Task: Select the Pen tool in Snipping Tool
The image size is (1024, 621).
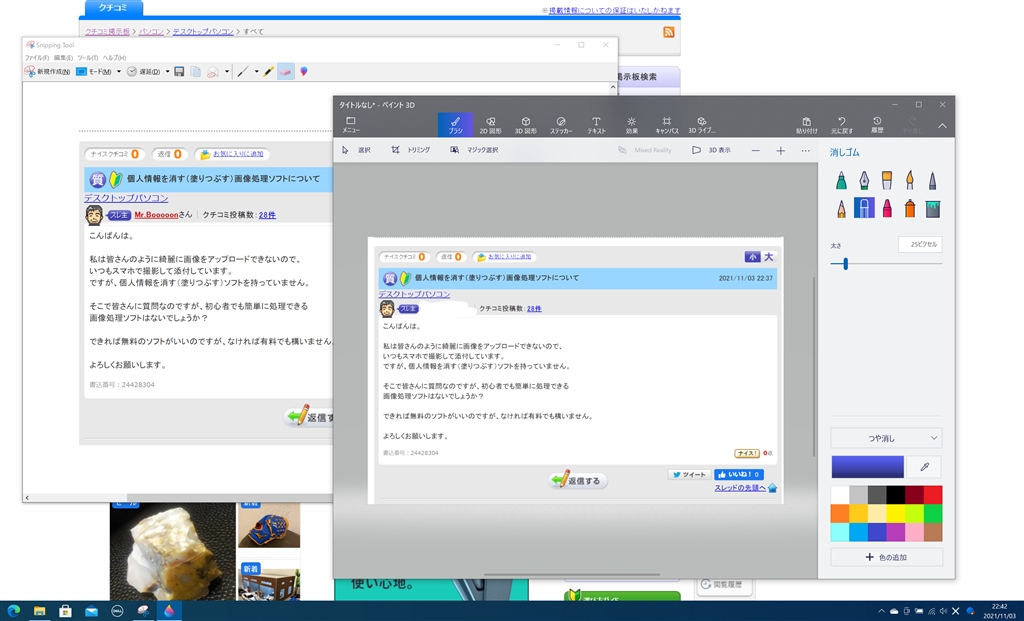Action: (x=242, y=72)
